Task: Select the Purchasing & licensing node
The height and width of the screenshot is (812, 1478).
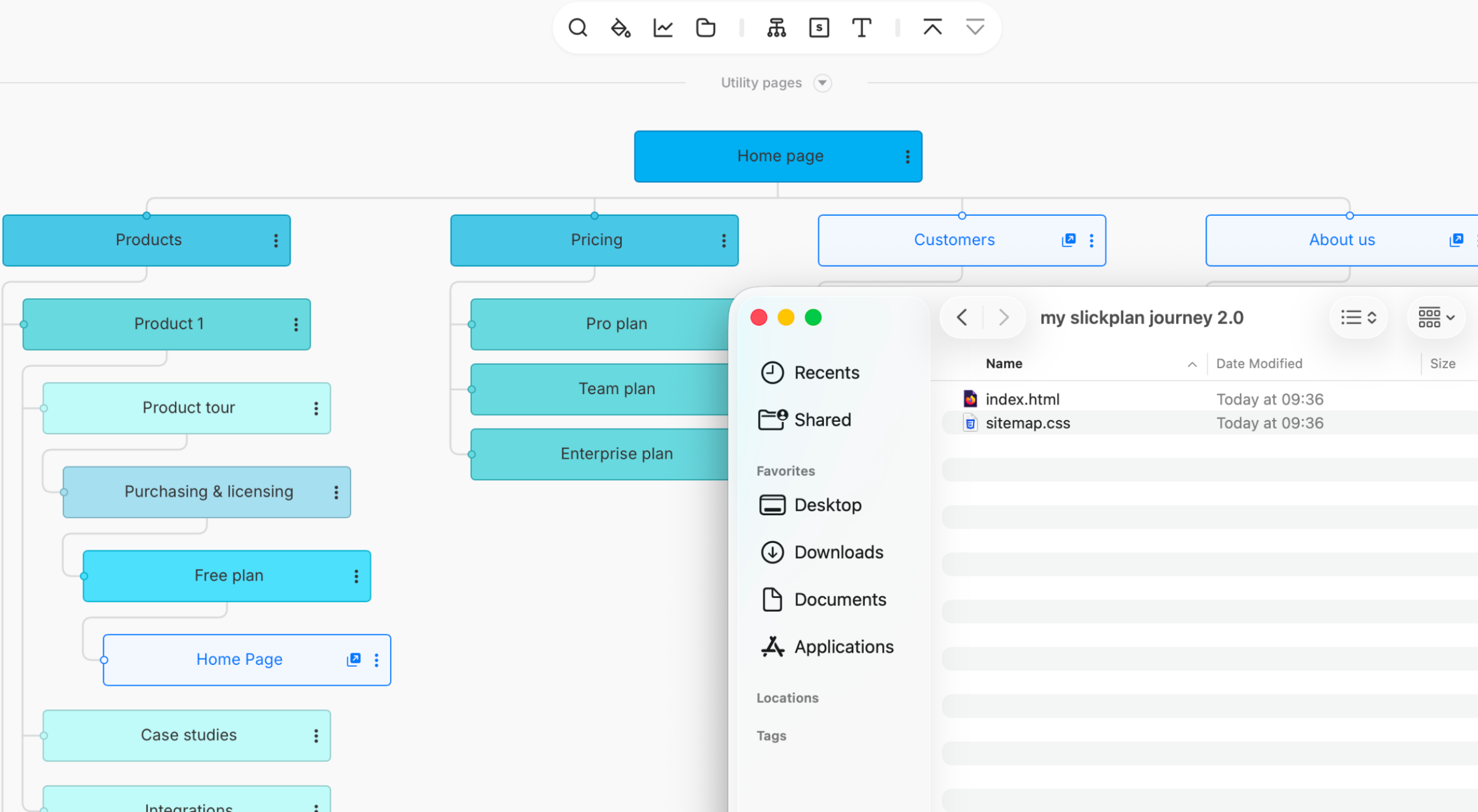Action: (x=207, y=492)
